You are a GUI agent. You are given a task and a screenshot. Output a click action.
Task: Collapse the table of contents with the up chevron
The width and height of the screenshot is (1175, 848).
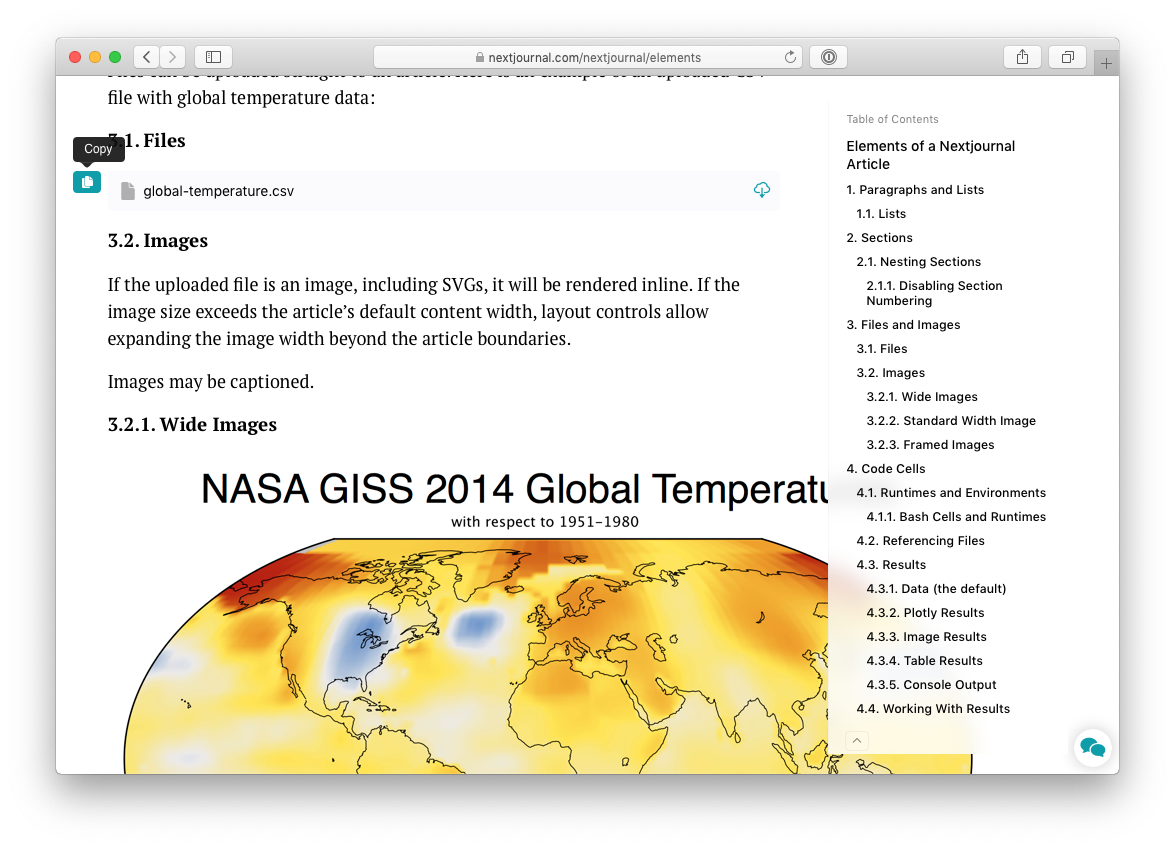857,740
